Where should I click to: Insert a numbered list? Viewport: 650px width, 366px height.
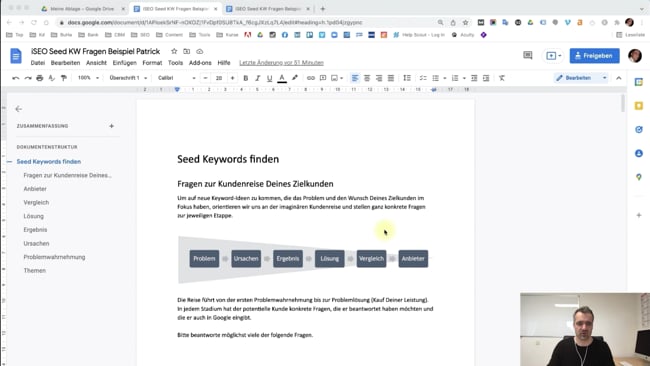455,78
